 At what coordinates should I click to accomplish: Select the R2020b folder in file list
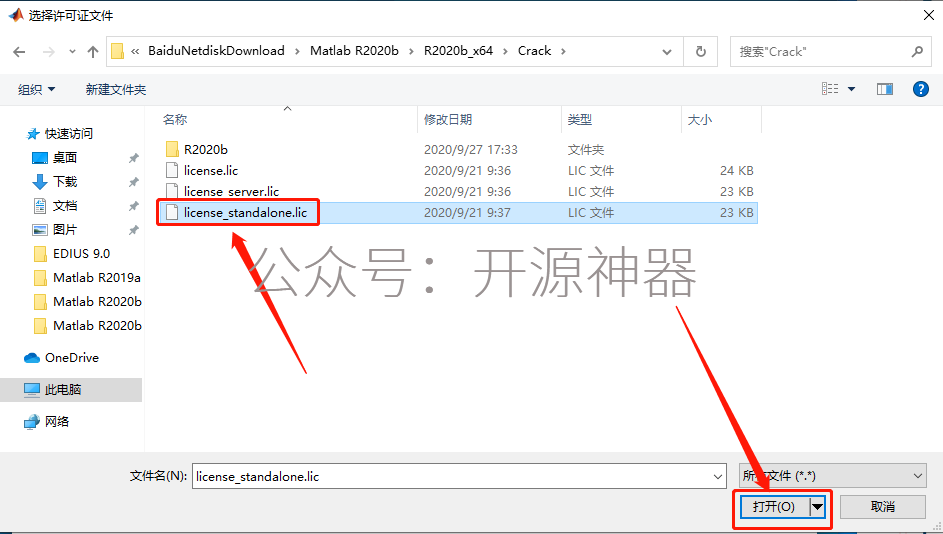pyautogui.click(x=206, y=149)
